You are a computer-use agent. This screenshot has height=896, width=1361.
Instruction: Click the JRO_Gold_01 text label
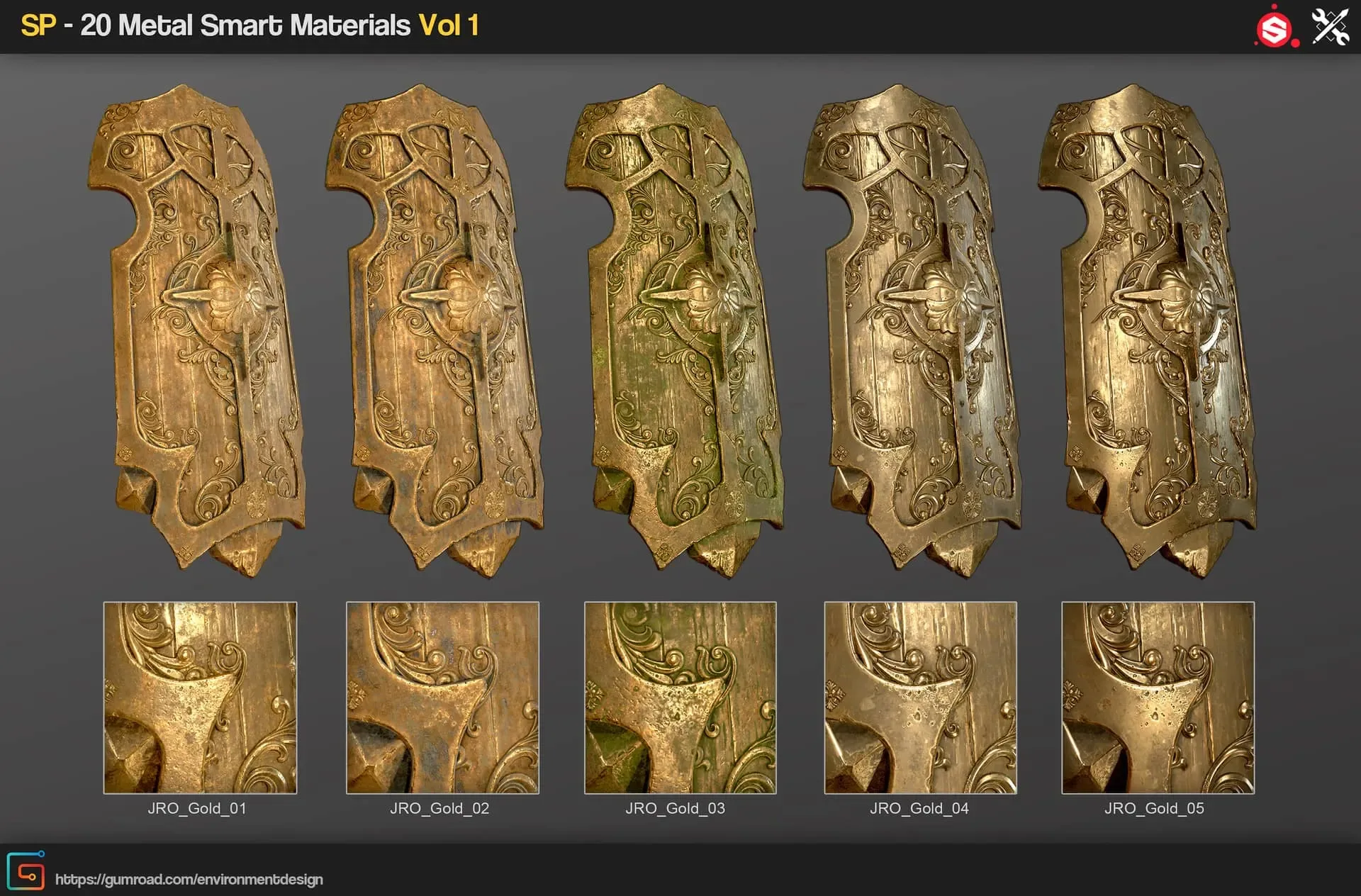(x=196, y=808)
